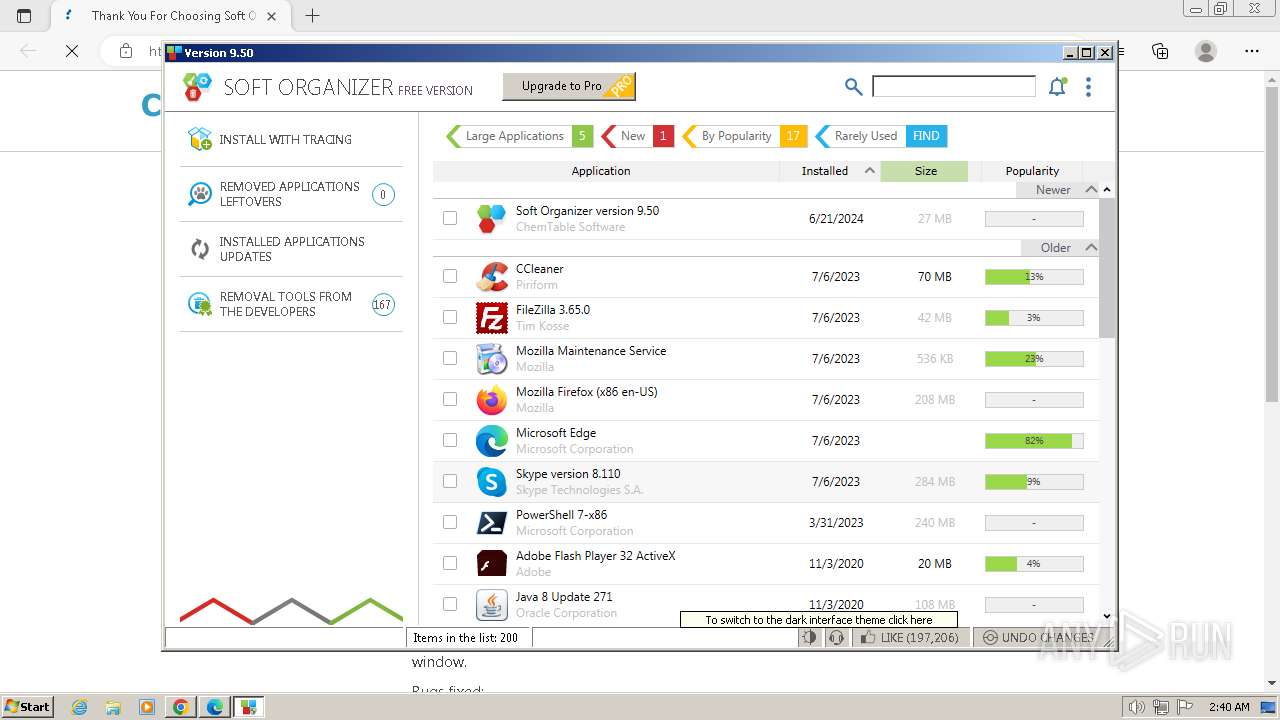Screen dimensions: 1280x720
Task: Open Install With Tracing
Action: pos(291,139)
